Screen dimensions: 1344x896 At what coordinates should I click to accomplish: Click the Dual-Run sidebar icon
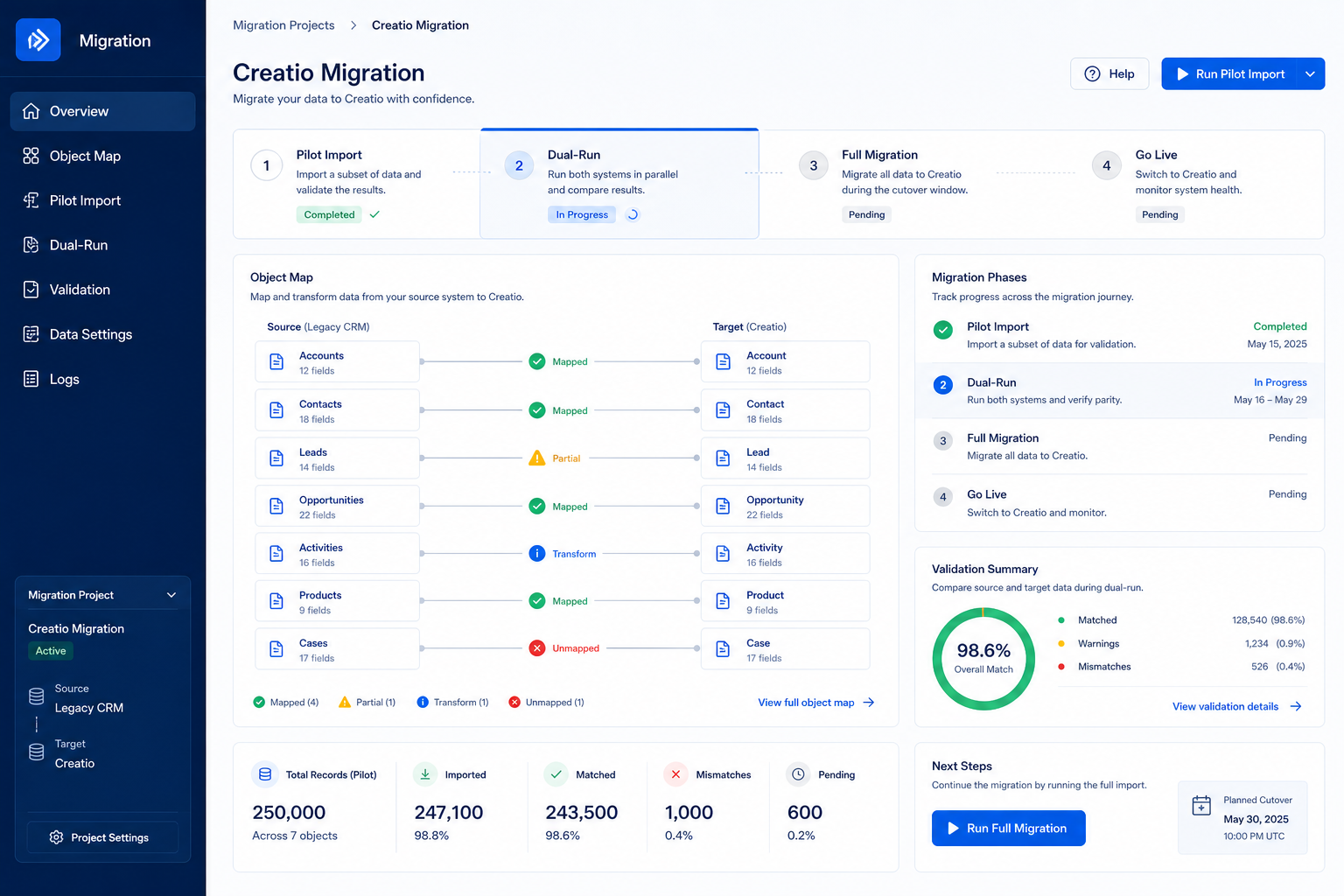click(x=31, y=245)
